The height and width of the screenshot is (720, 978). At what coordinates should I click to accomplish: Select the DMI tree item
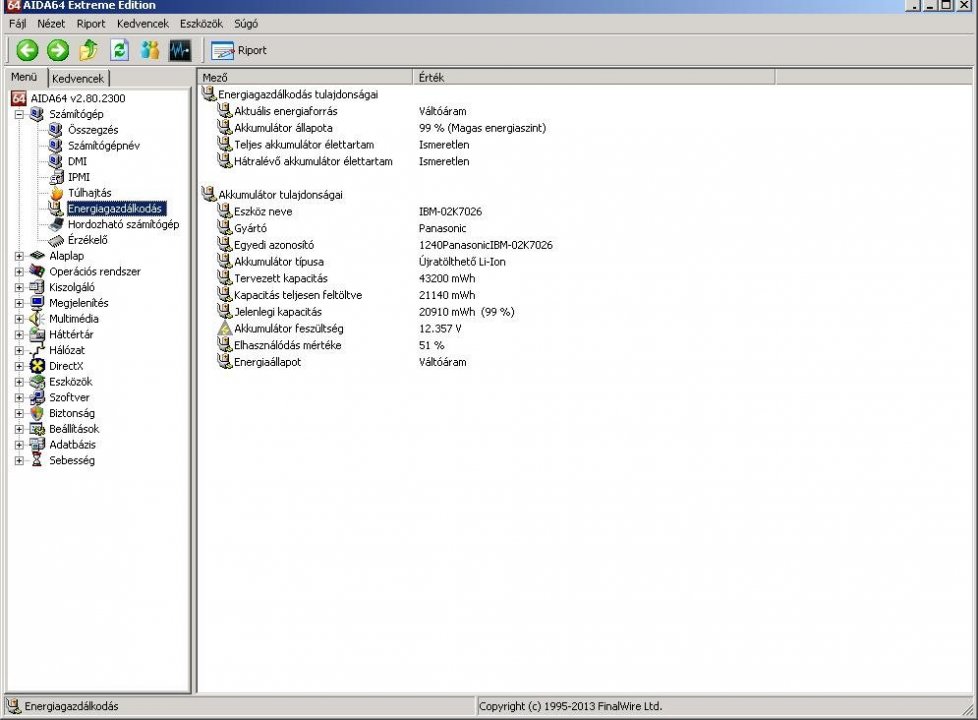click(77, 161)
